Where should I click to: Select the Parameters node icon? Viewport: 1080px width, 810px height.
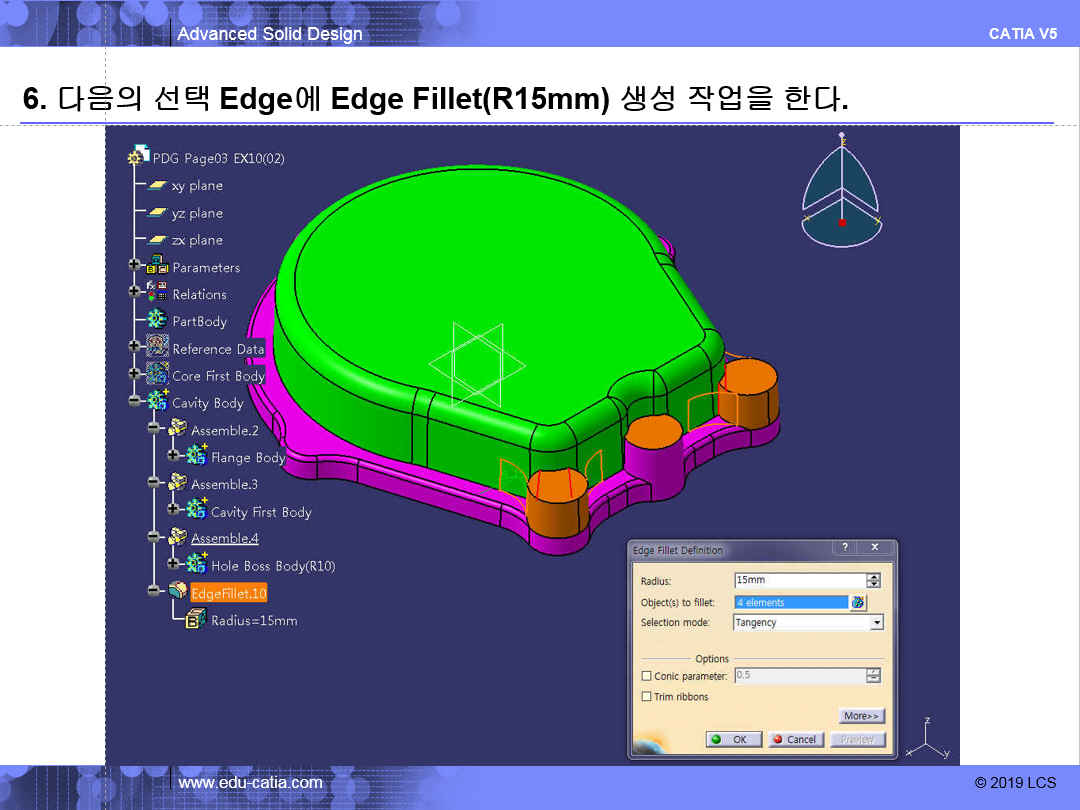tap(157, 267)
